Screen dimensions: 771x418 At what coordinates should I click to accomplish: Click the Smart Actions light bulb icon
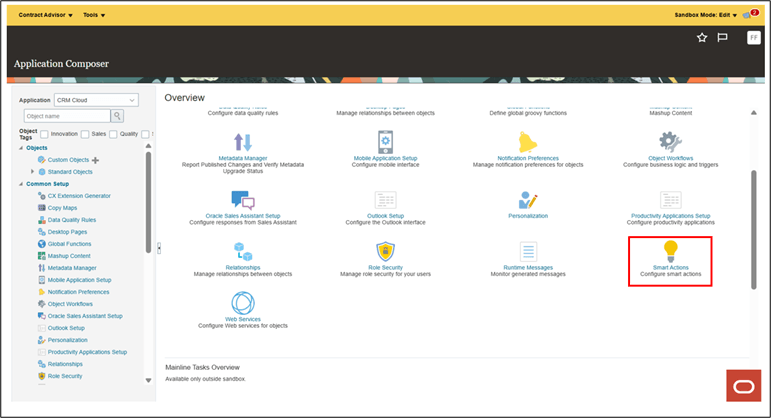[671, 251]
